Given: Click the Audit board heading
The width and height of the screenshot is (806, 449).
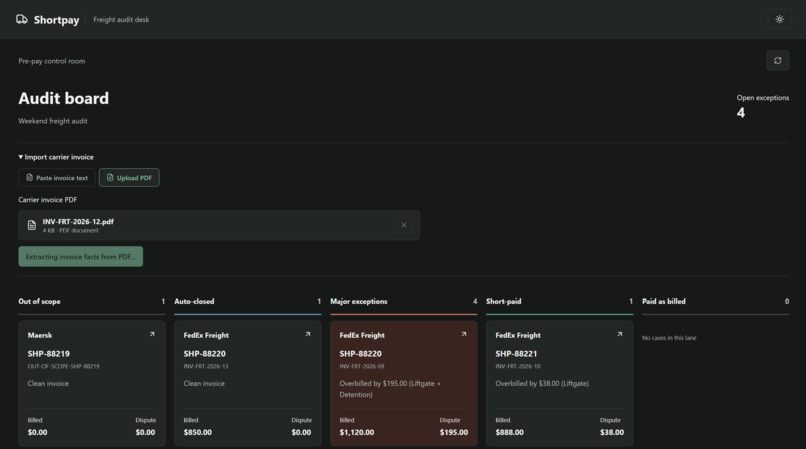Looking at the screenshot, I should tap(64, 98).
